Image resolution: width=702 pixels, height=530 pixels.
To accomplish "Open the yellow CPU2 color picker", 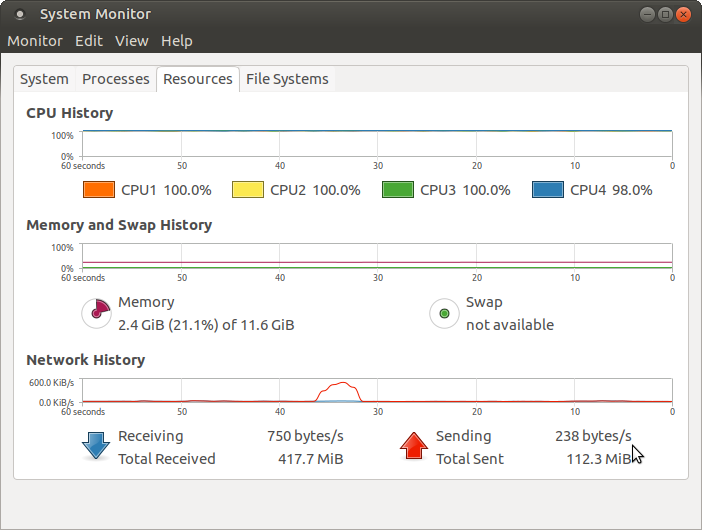I will pos(248,190).
